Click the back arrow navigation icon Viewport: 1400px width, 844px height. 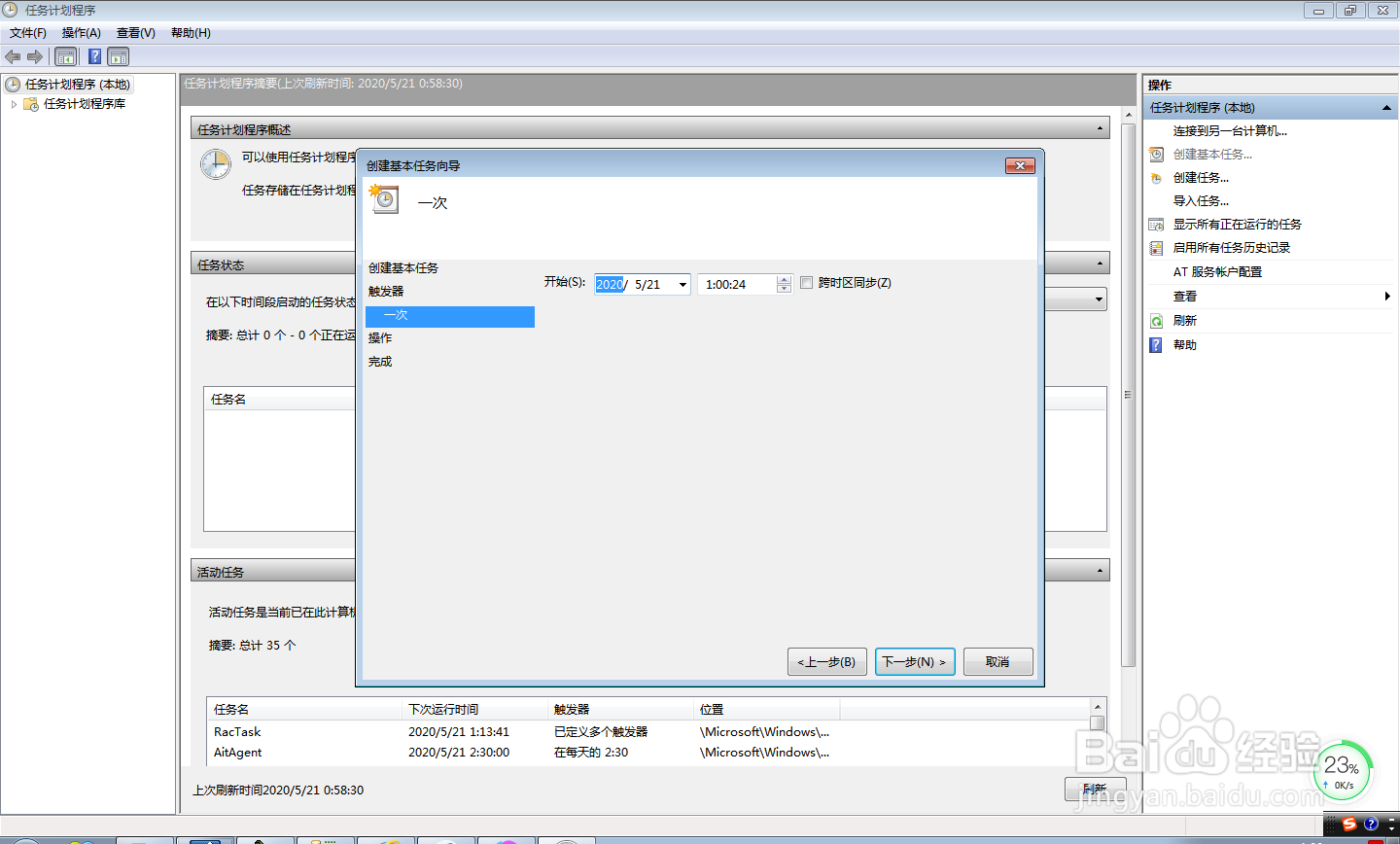click(x=12, y=56)
